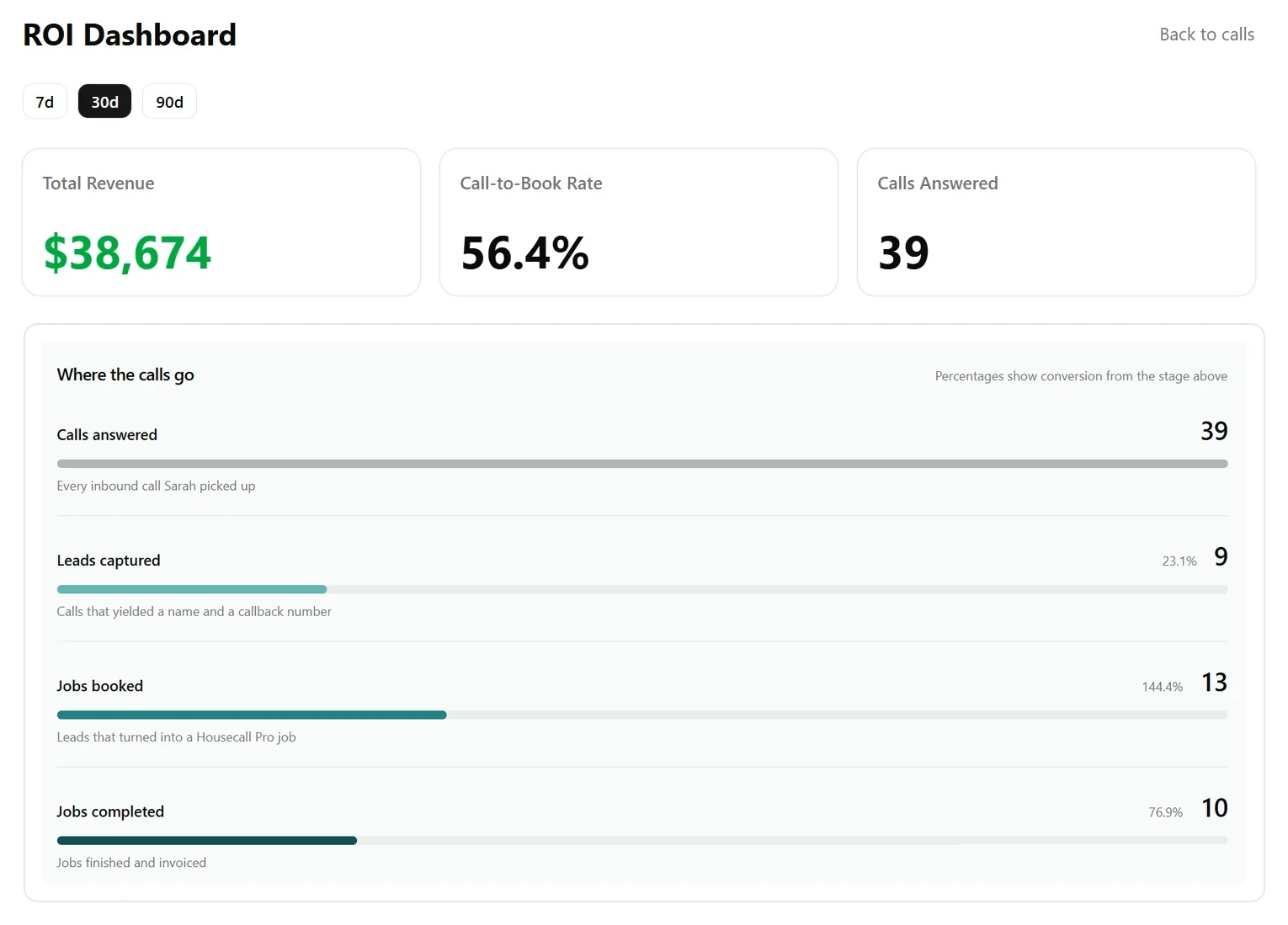Select the $38,674 revenue value
Viewport: 1288px width, 925px height.
(x=127, y=253)
